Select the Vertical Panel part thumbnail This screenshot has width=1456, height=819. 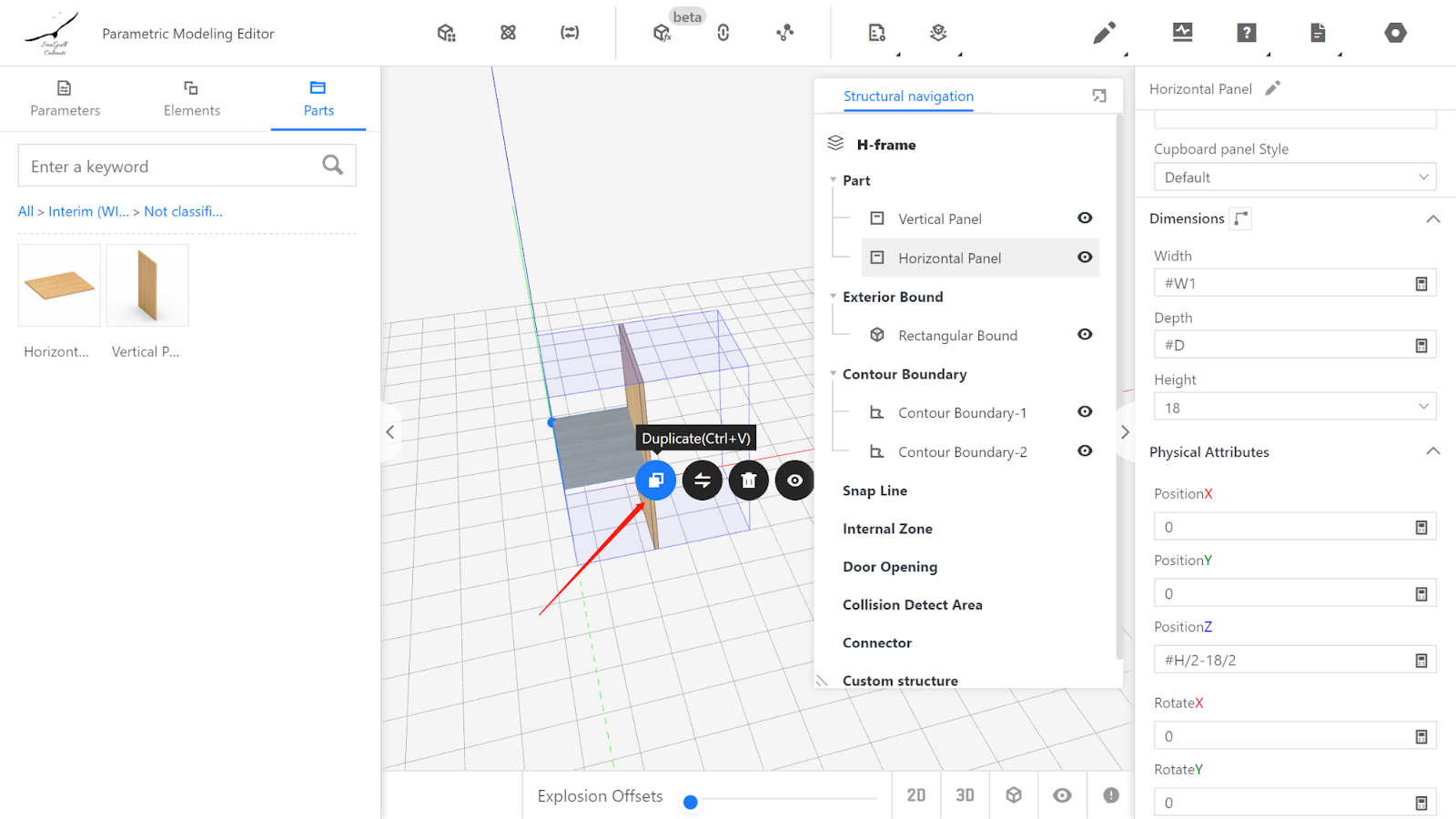pos(147,286)
